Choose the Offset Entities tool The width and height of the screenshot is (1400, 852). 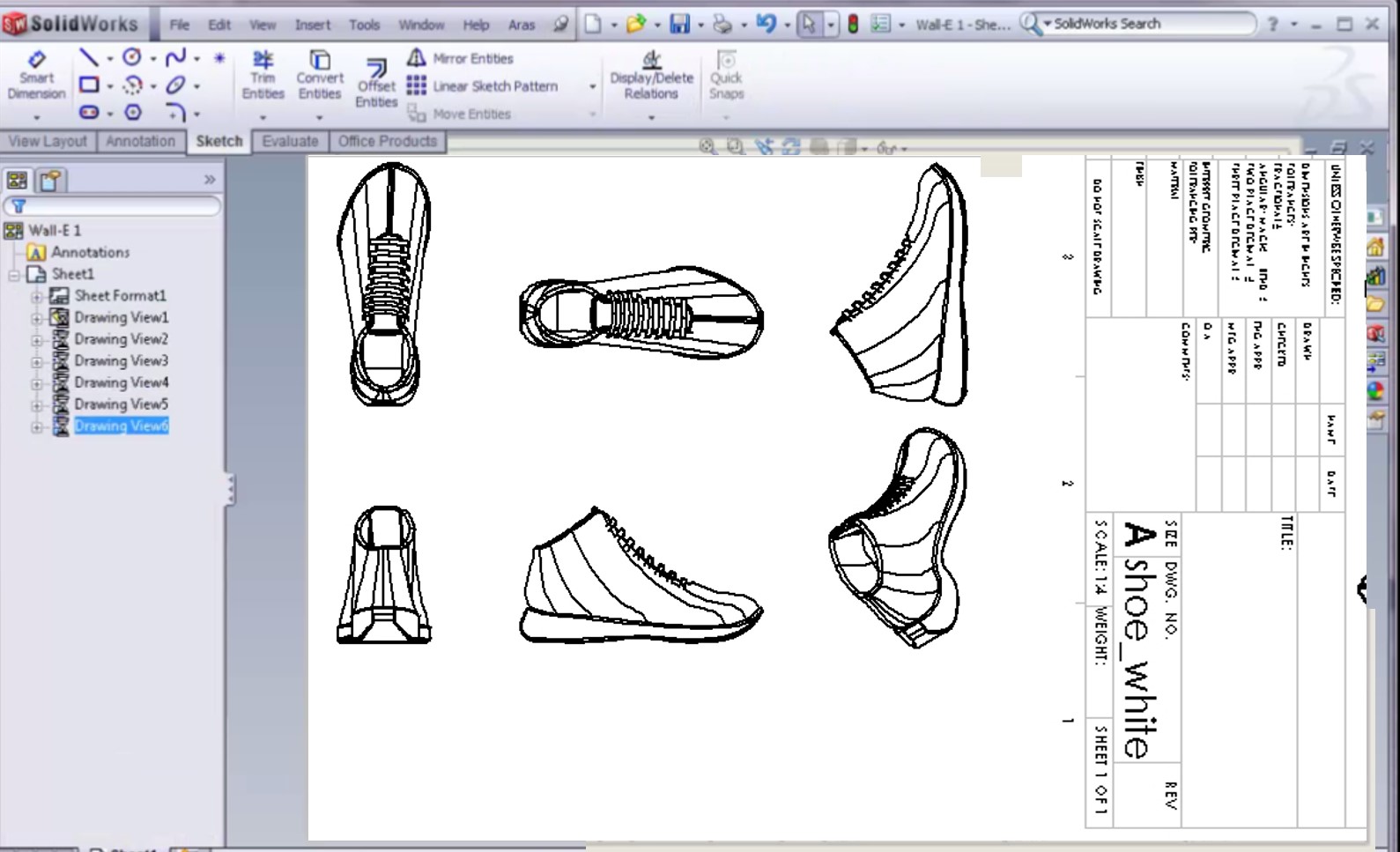[376, 83]
